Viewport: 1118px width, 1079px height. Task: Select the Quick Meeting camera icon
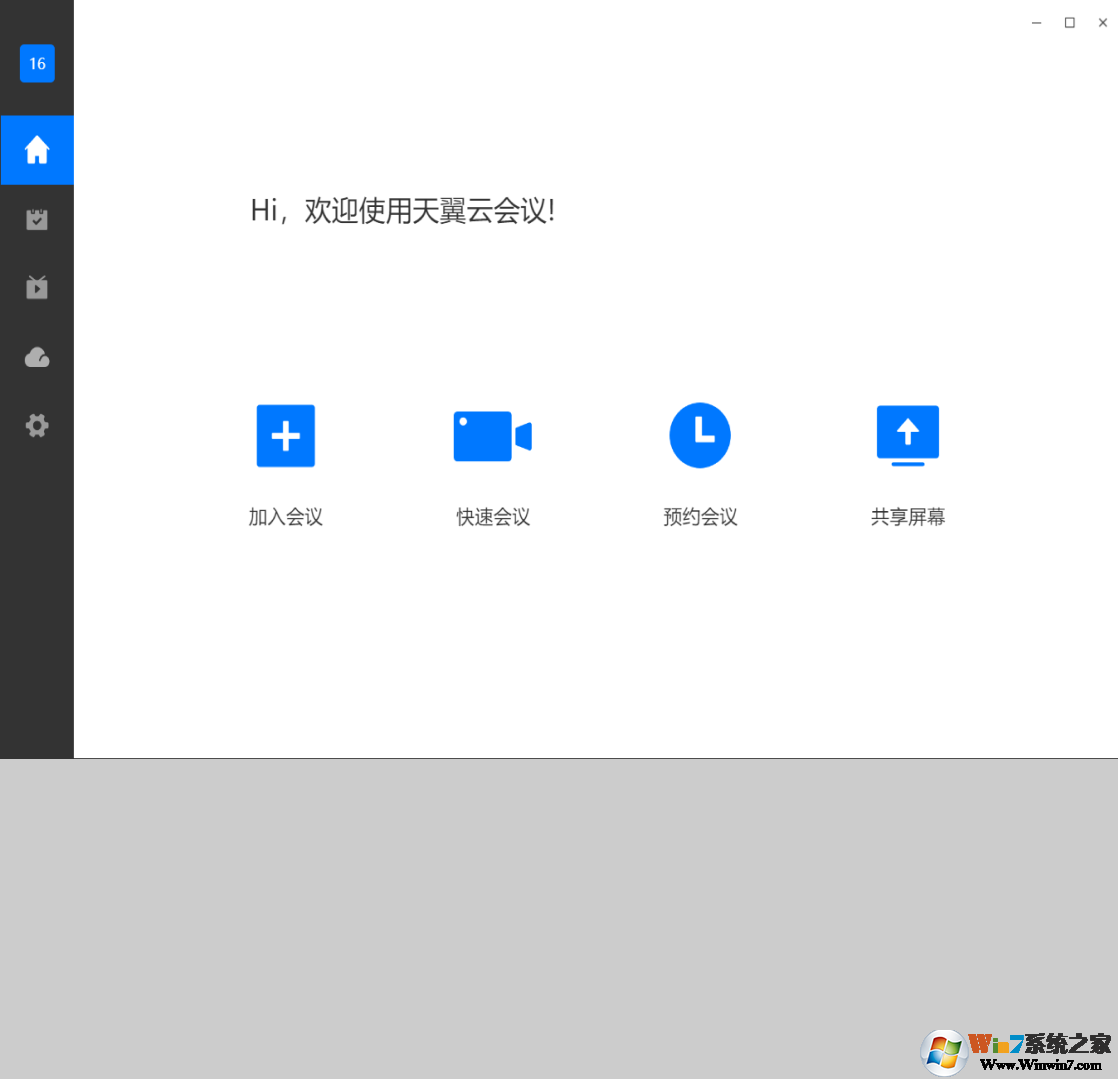492,435
